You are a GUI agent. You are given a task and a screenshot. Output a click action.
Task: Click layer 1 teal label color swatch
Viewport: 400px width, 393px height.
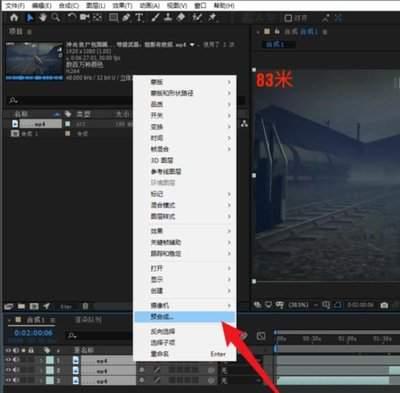coord(50,360)
